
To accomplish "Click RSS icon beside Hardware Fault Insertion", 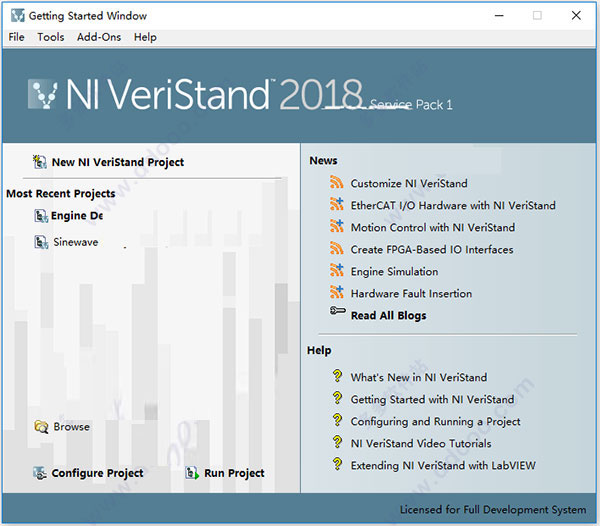I will coord(336,292).
